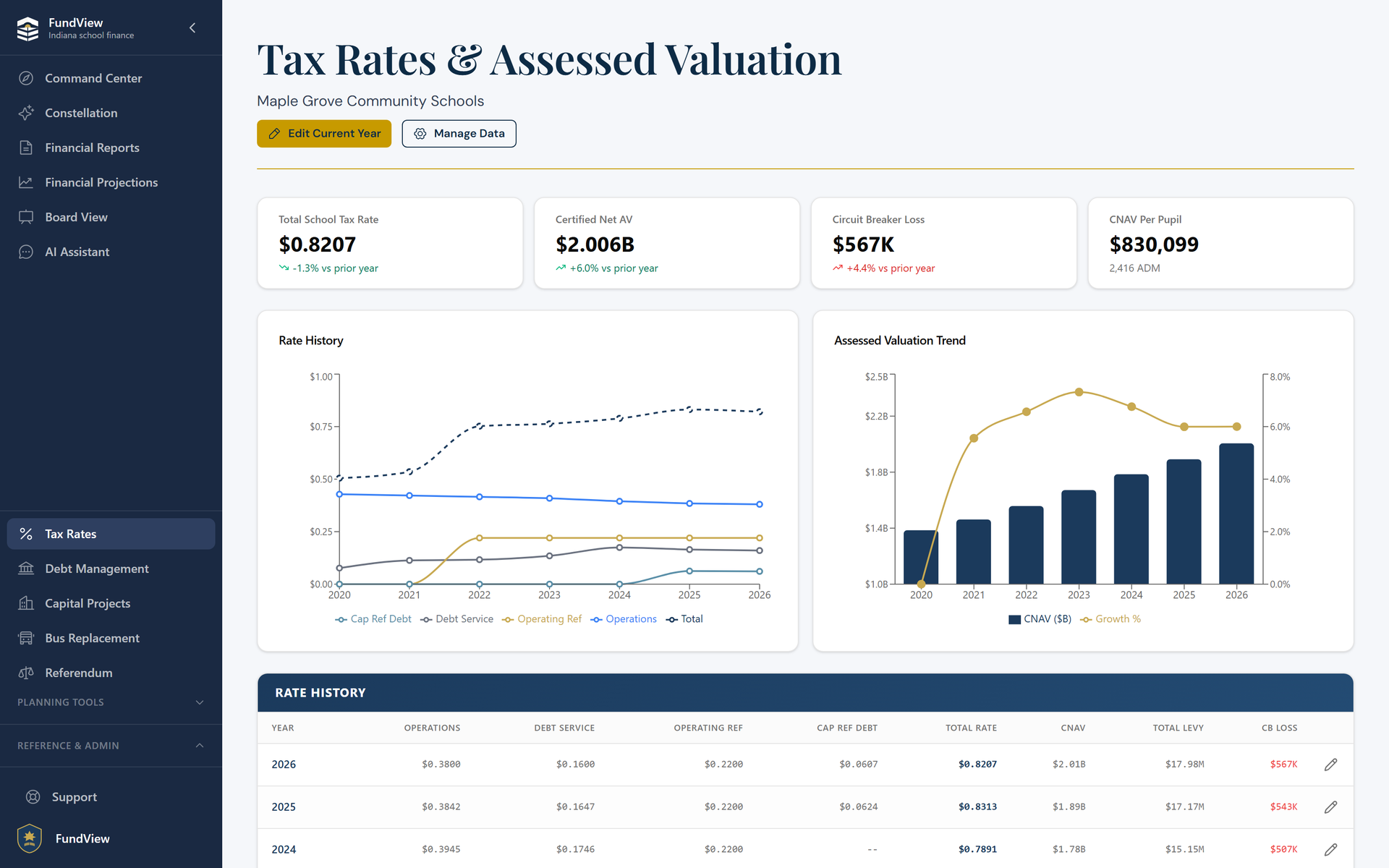Image resolution: width=1389 pixels, height=868 pixels.
Task: Click the $17.98M total levy value
Action: point(1184,765)
